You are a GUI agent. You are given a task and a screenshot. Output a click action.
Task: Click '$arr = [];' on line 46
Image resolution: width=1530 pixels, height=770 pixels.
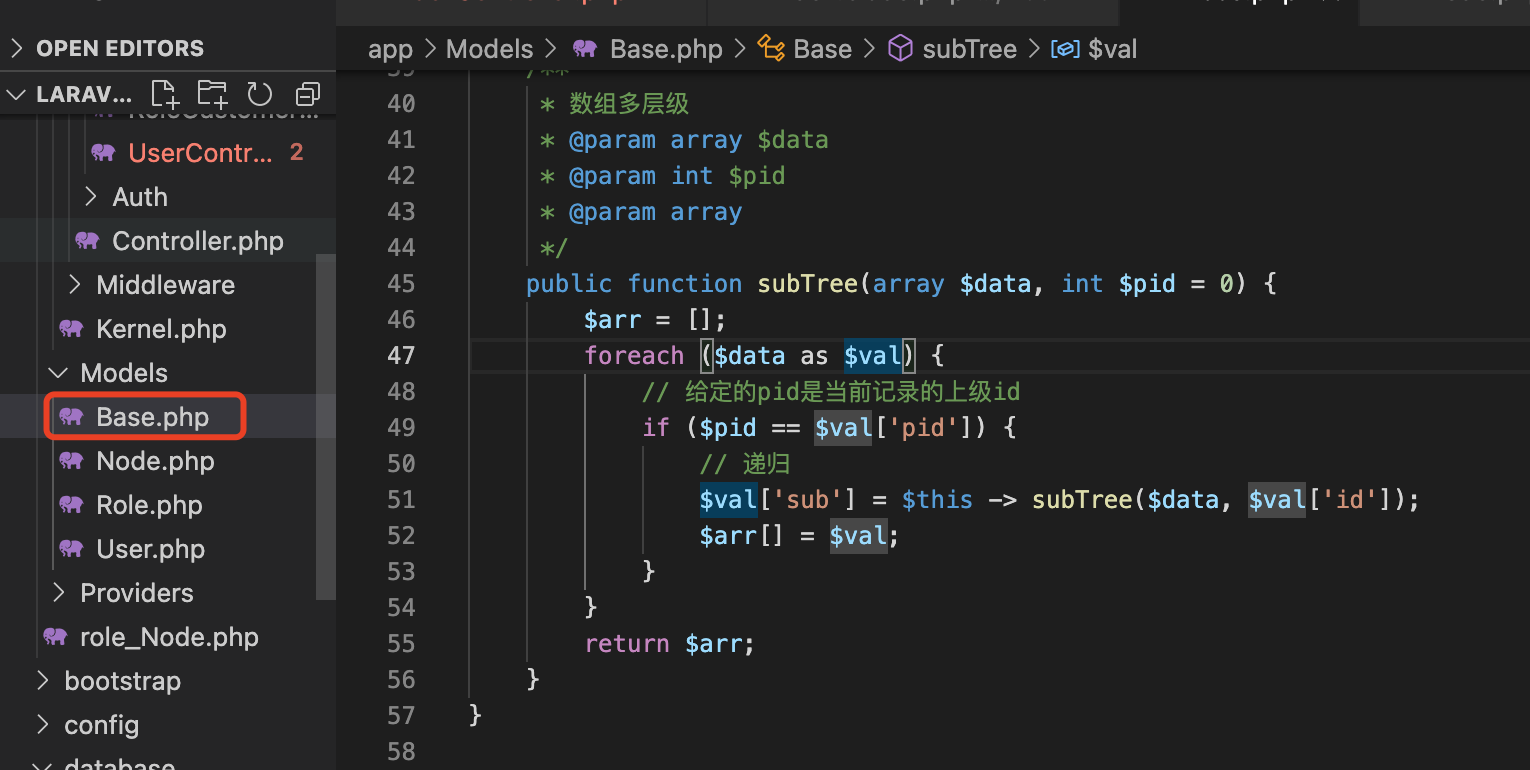point(655,320)
